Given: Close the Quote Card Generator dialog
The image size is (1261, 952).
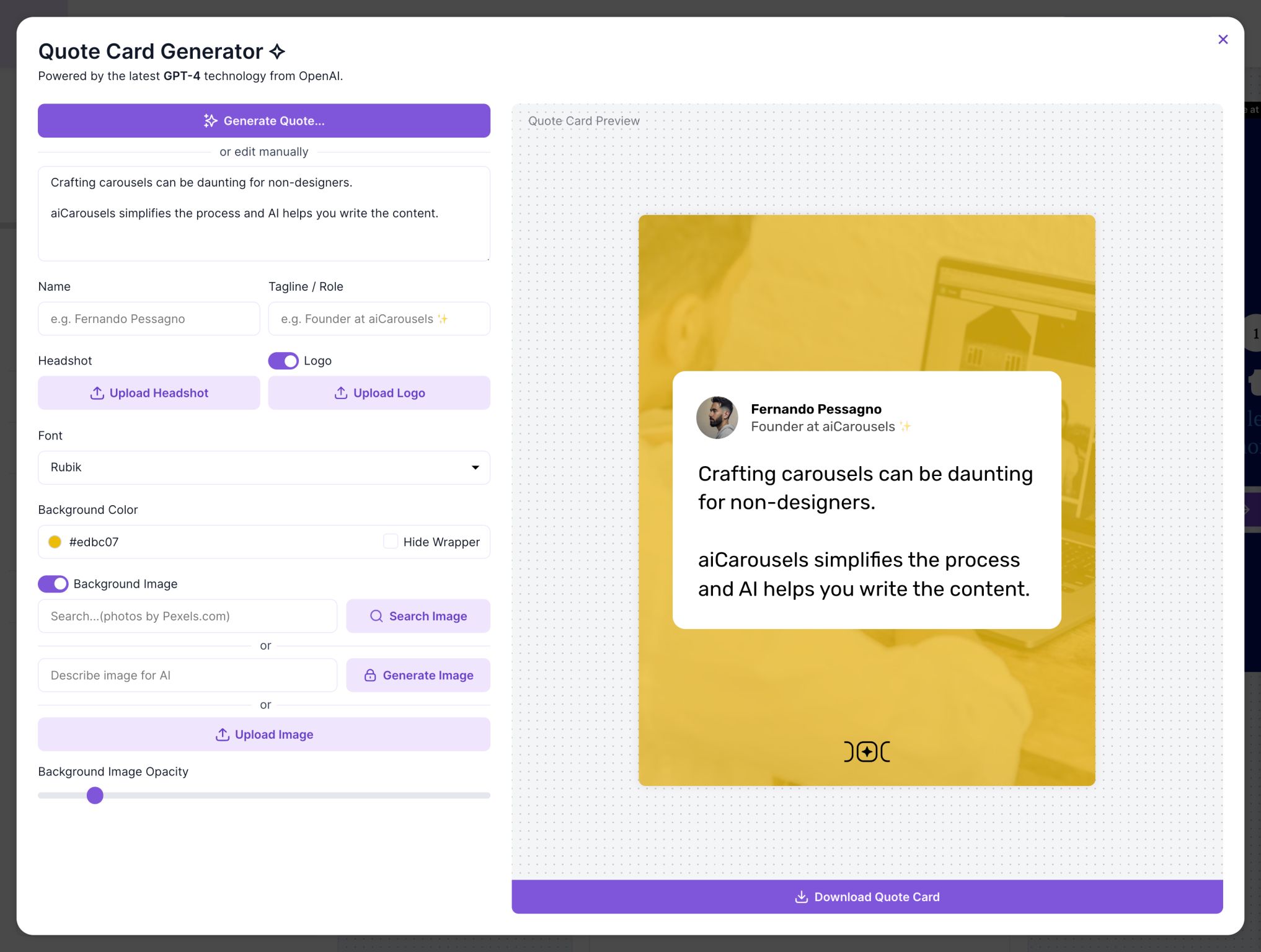Looking at the screenshot, I should pyautogui.click(x=1223, y=39).
